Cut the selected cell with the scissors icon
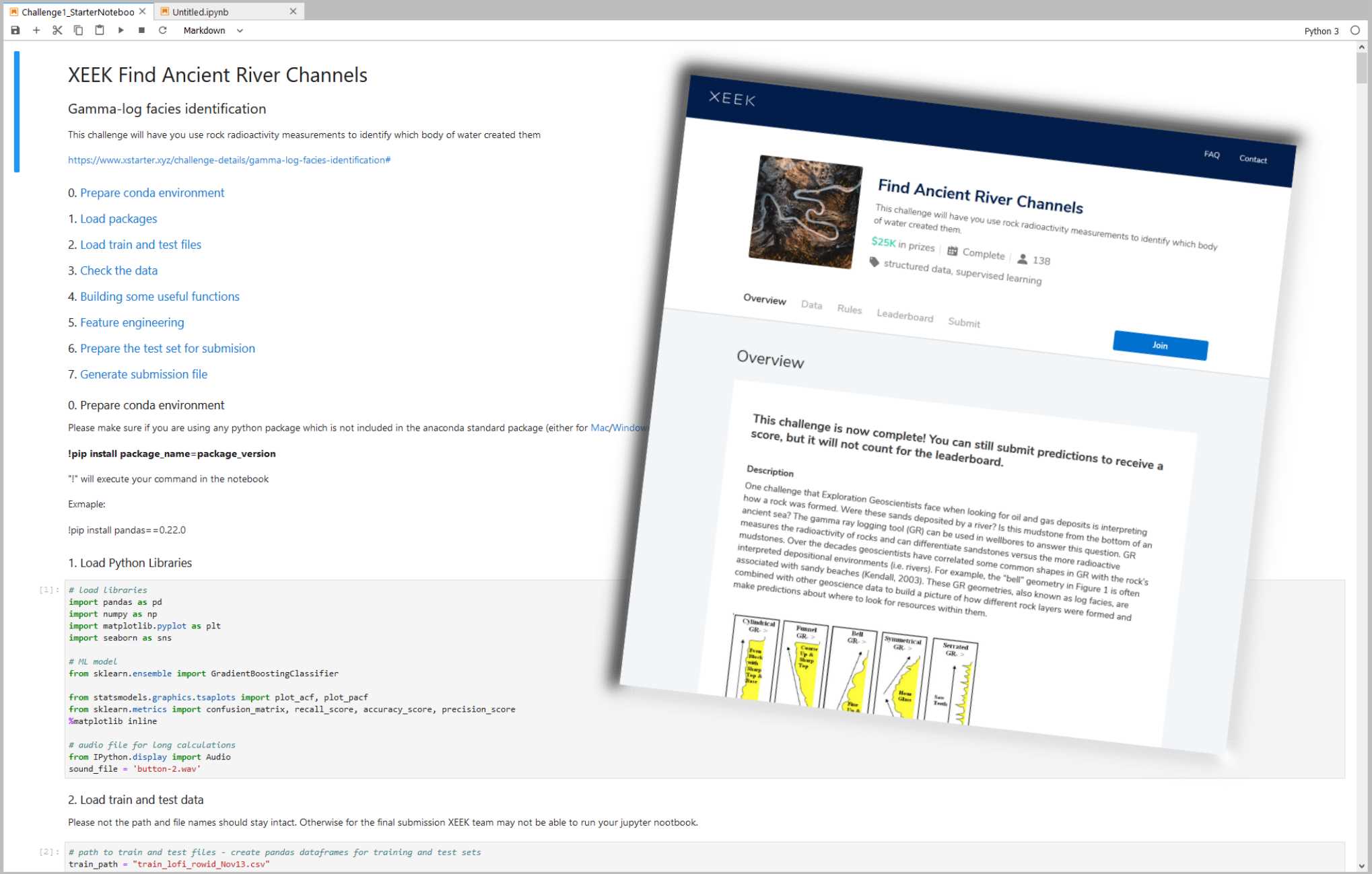 point(57,30)
